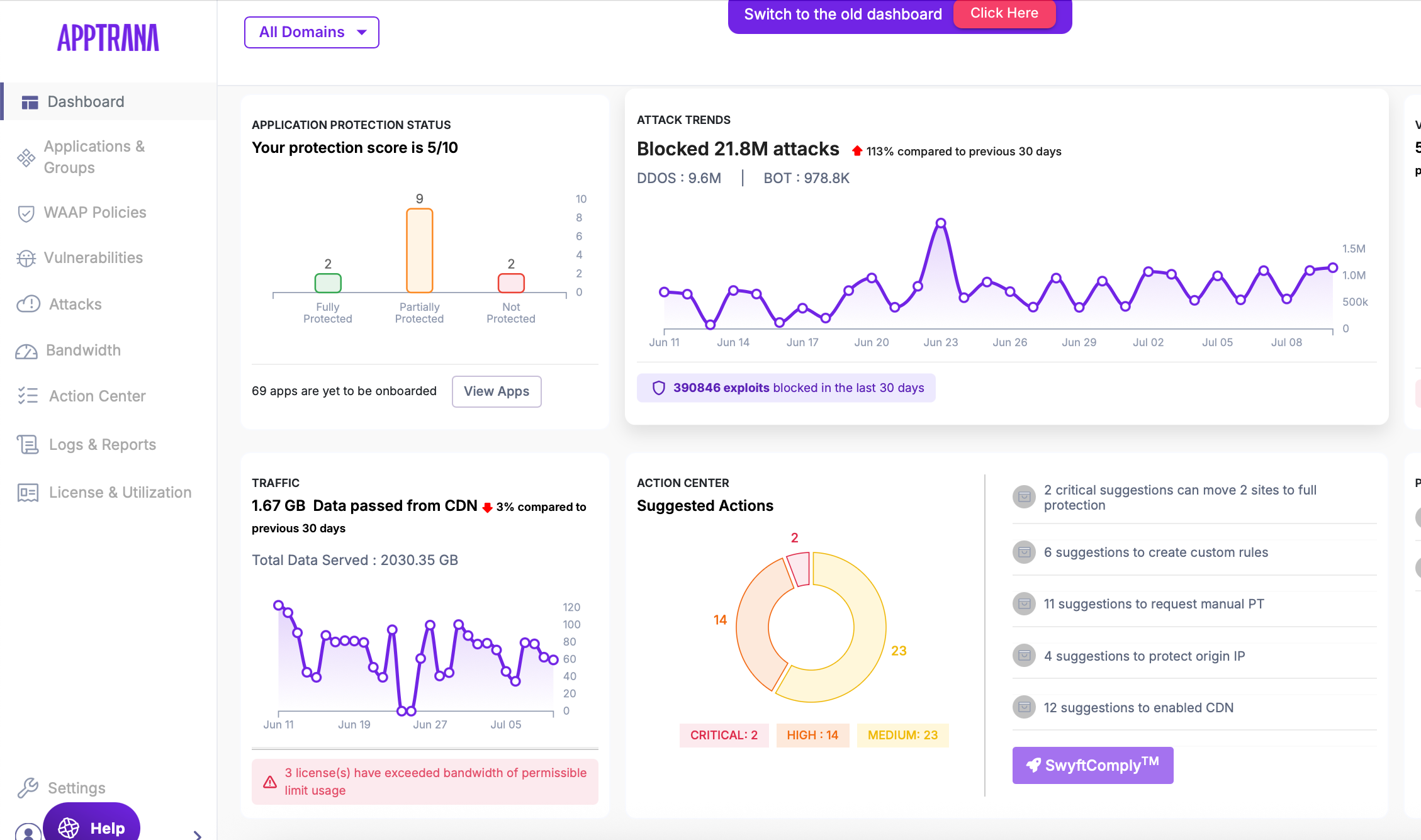Screen dimensions: 1421x840
Task: Click the MEDIUM: 23 legend swatch
Action: tap(902, 735)
